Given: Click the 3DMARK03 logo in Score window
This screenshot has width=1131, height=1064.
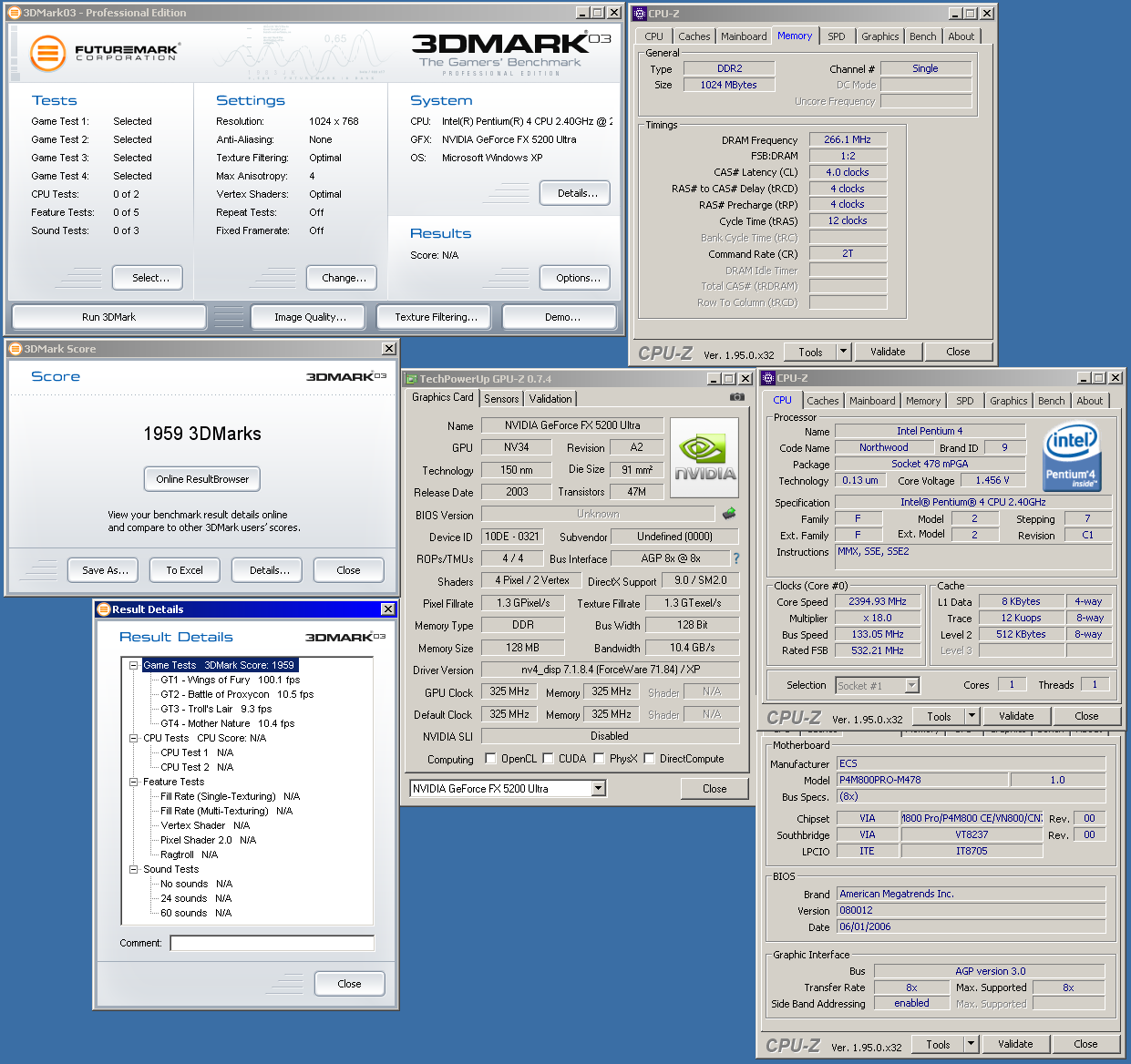Looking at the screenshot, I should 346,376.
